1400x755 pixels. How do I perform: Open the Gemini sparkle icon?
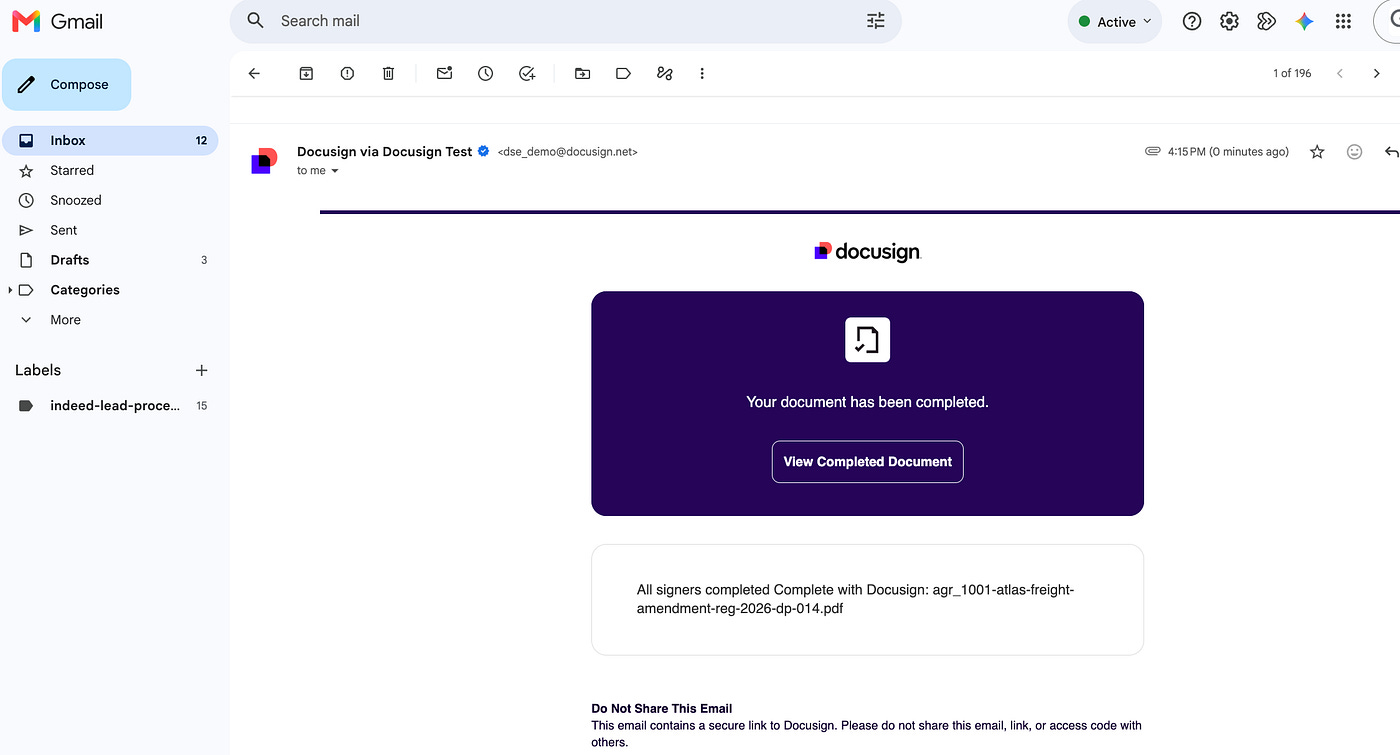tap(1304, 21)
